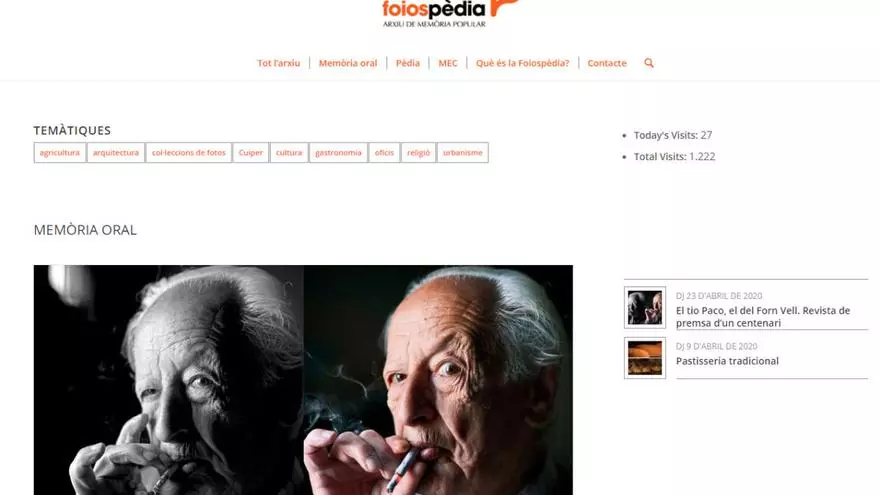Viewport: 880px width, 495px height.
Task: Navigate to the Contacte page
Action: click(x=607, y=63)
